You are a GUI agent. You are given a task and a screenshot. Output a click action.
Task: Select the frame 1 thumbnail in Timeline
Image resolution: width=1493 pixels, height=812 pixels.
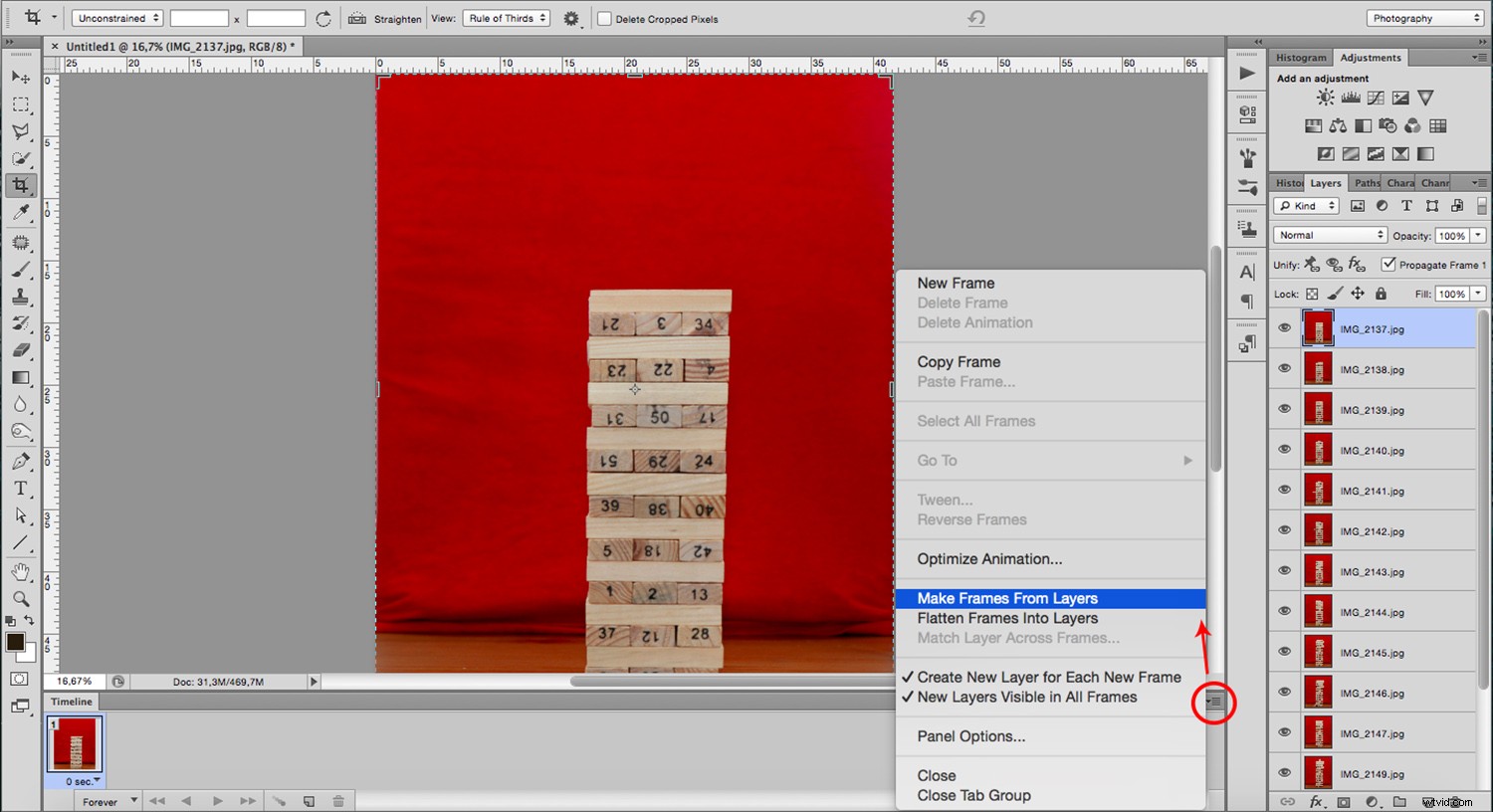75,743
